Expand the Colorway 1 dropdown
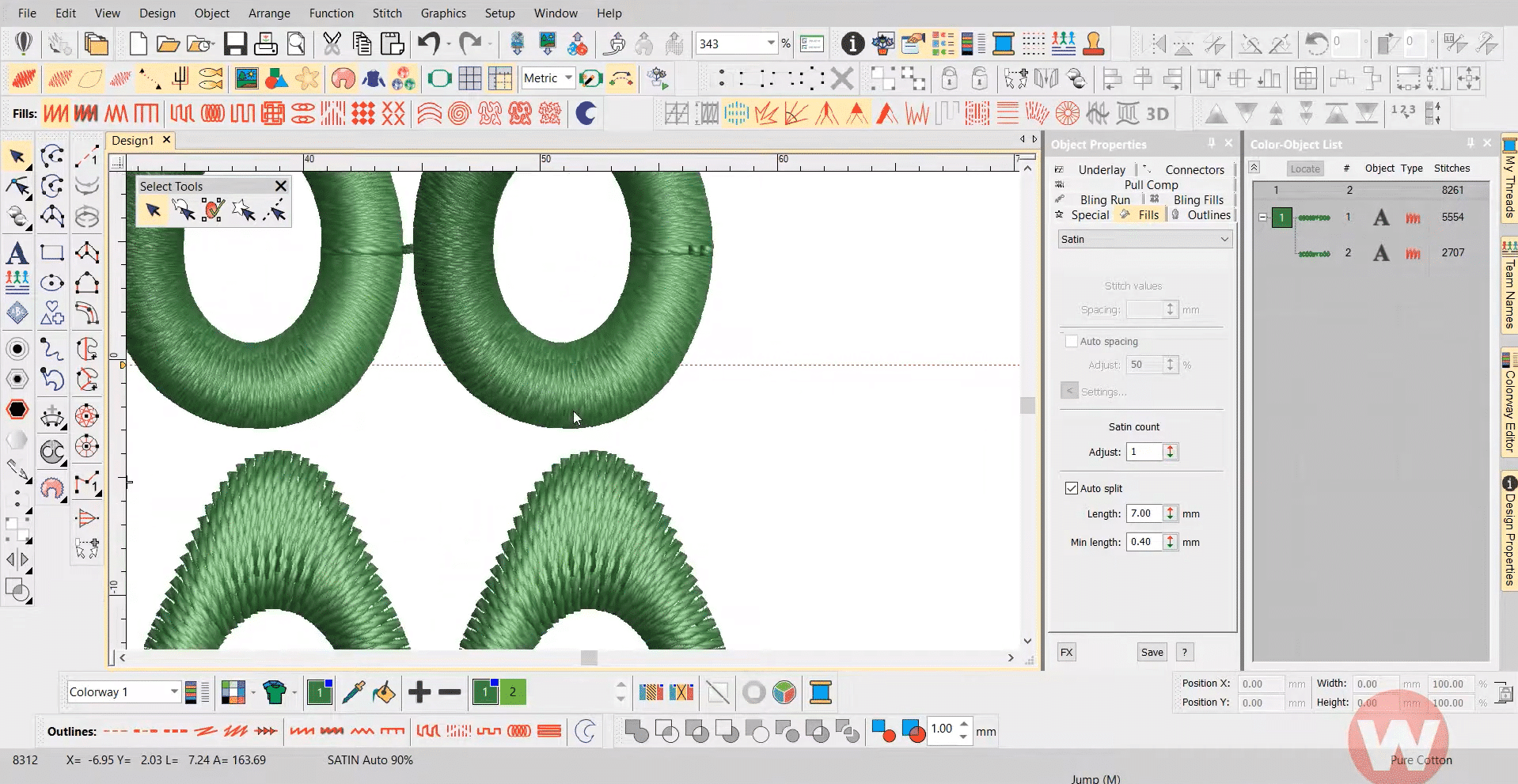The image size is (1518, 784). (173, 692)
